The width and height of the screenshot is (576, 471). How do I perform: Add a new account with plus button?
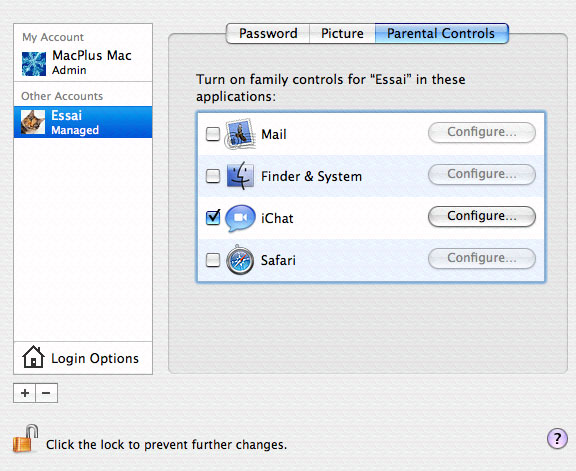tap(25, 393)
